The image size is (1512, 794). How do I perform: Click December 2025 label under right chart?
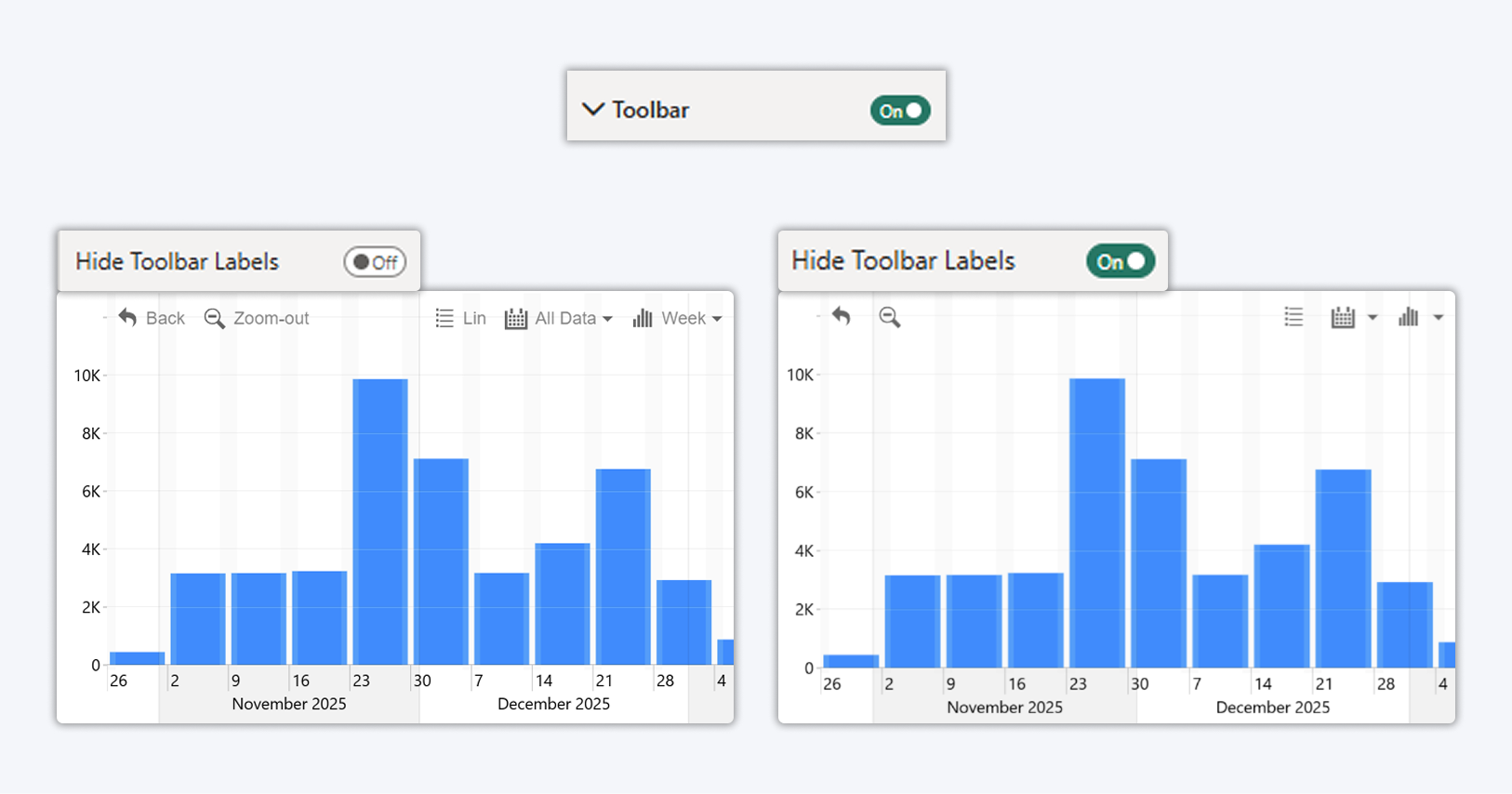pos(1272,708)
